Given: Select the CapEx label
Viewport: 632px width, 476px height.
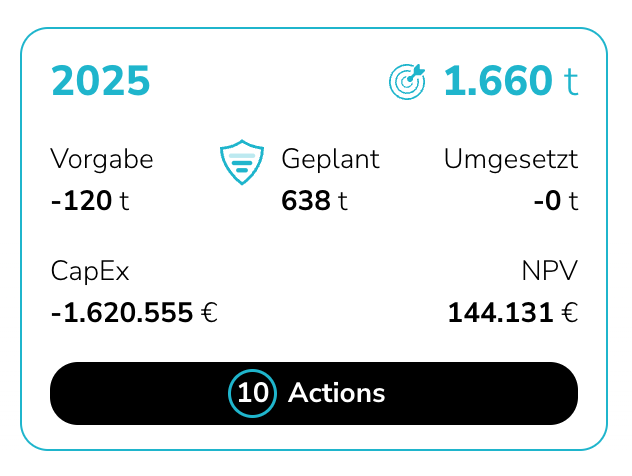Looking at the screenshot, I should [90, 272].
